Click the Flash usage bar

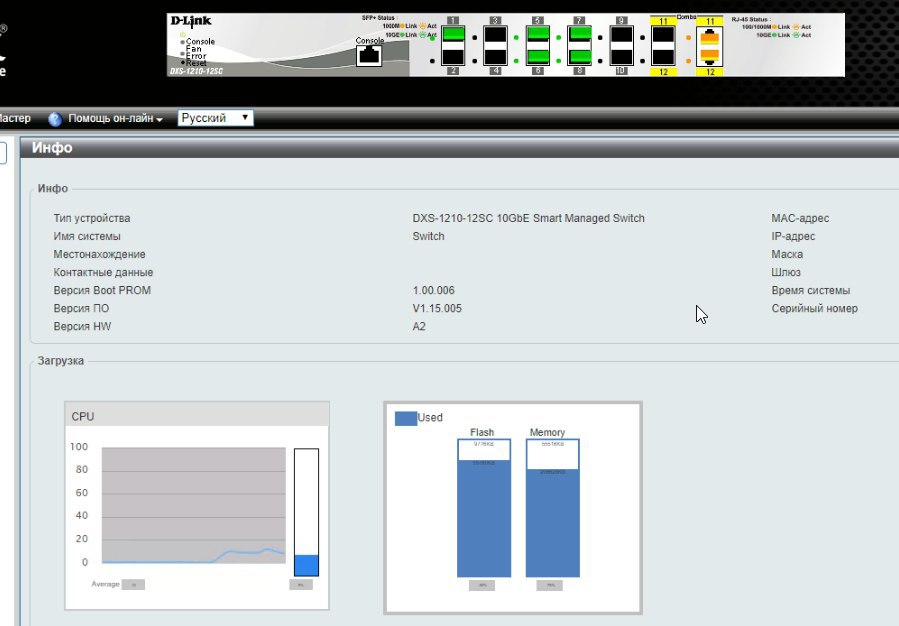click(484, 508)
